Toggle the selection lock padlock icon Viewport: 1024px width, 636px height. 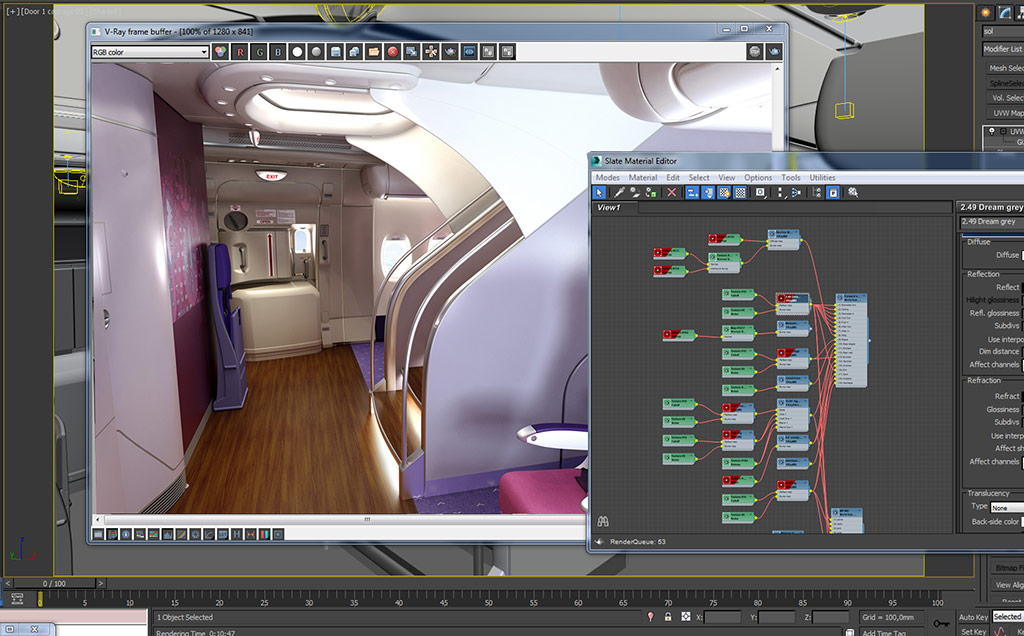pos(667,616)
